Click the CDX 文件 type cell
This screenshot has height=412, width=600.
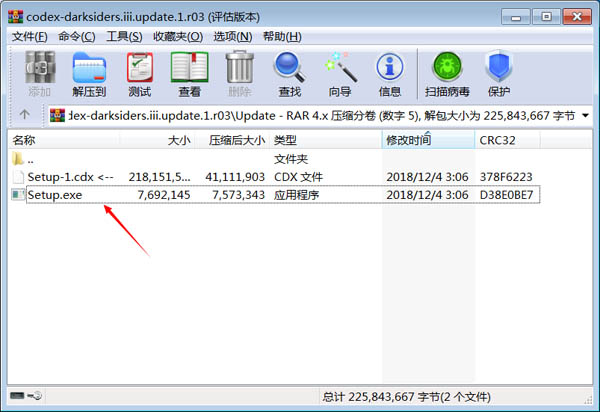pyautogui.click(x=298, y=177)
